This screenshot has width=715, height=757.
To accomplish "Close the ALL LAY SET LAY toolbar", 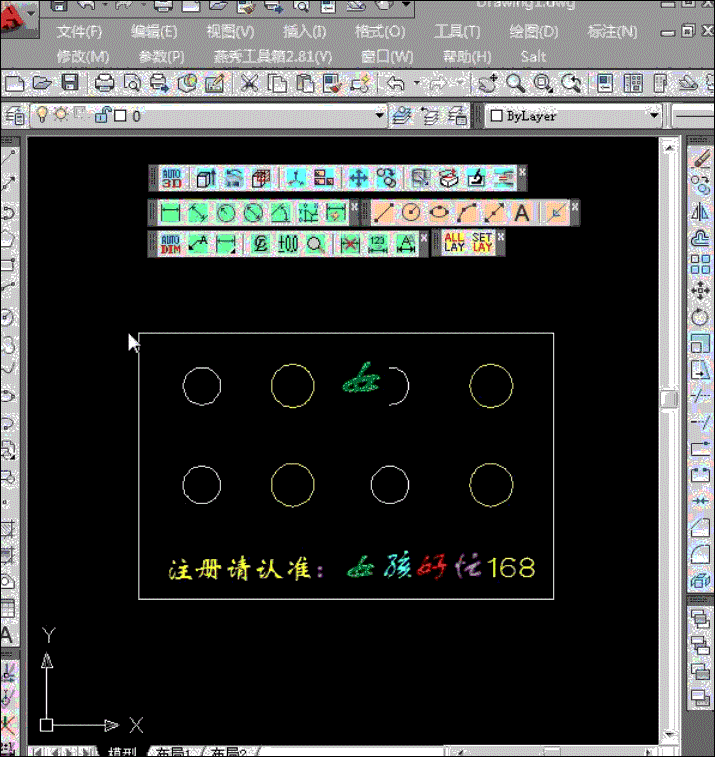I will (x=501, y=237).
